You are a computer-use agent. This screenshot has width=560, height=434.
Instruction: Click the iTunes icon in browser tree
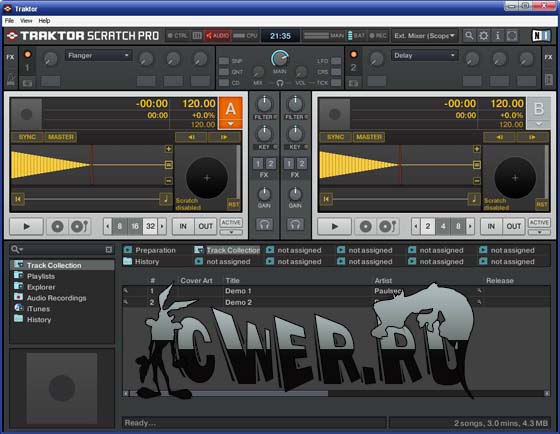pos(19,308)
